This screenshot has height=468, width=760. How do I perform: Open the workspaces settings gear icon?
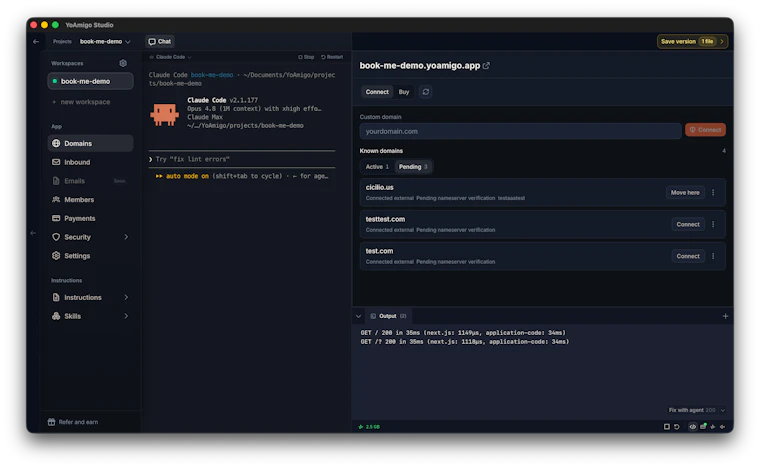point(123,63)
